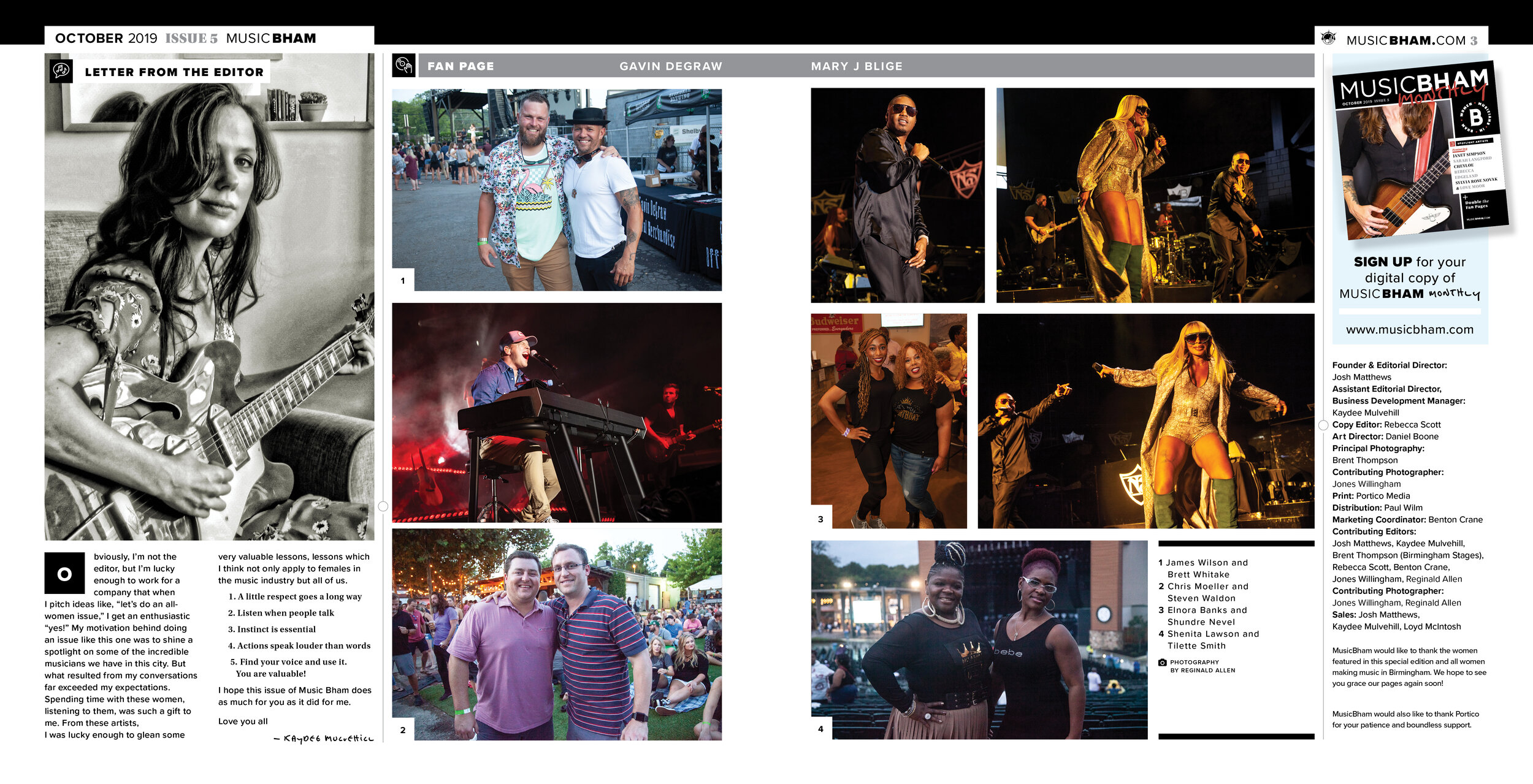The image size is (1533, 784).
Task: Click the ISSUE 5 text in the header
Action: pos(191,38)
